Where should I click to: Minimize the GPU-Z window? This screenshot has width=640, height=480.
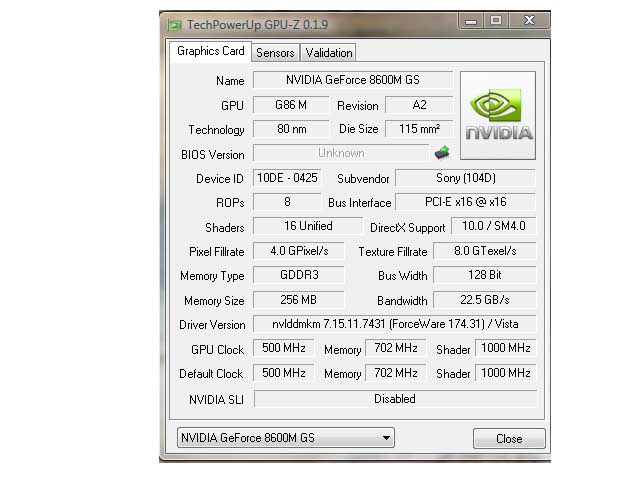tap(471, 20)
